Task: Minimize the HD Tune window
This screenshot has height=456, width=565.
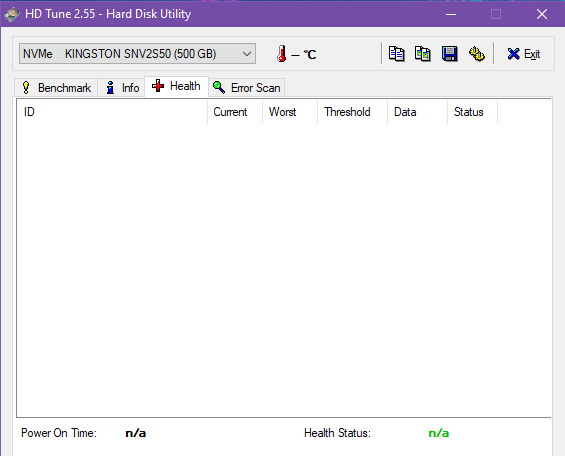Action: 451,14
